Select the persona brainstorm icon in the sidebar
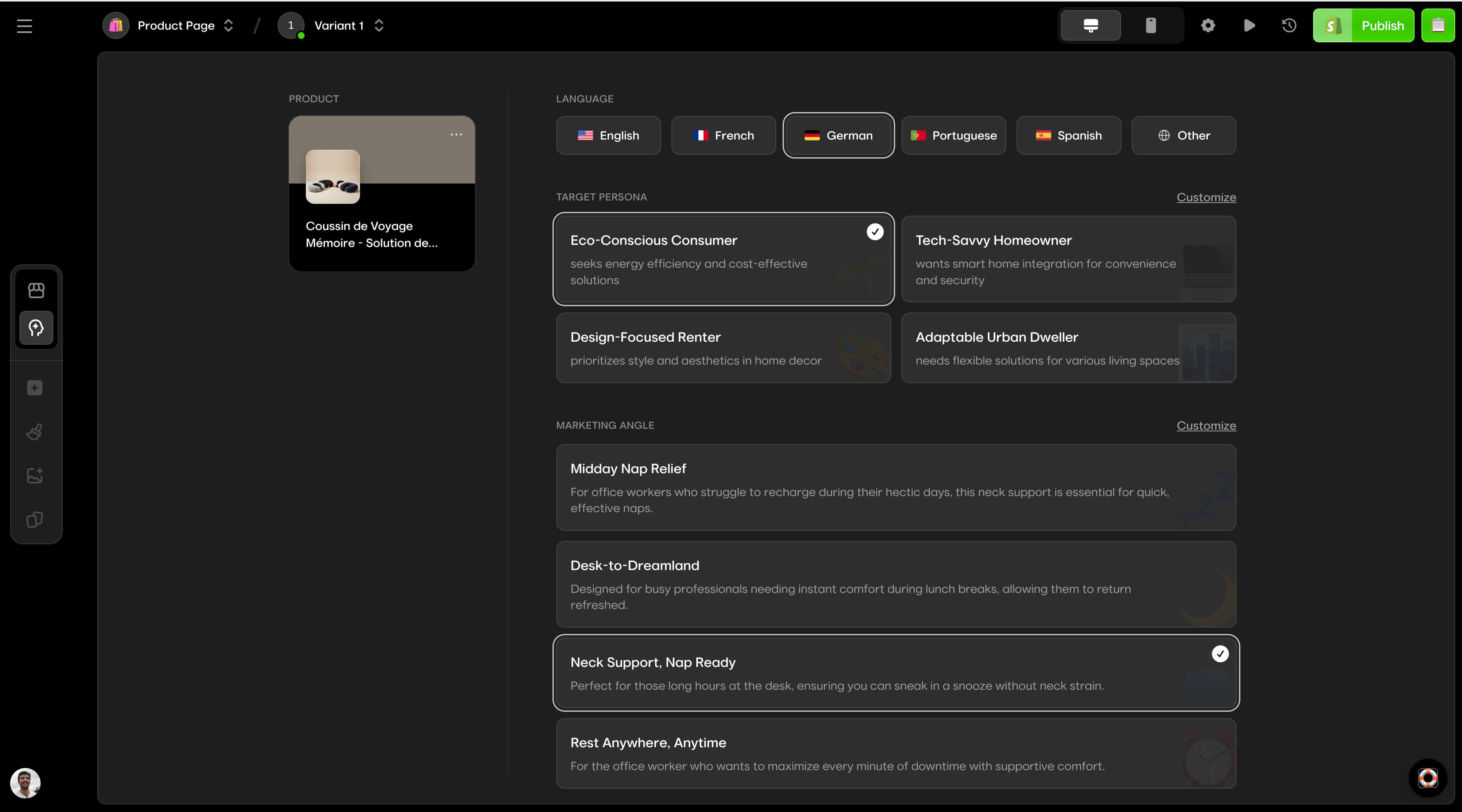The width and height of the screenshot is (1462, 812). click(x=36, y=328)
